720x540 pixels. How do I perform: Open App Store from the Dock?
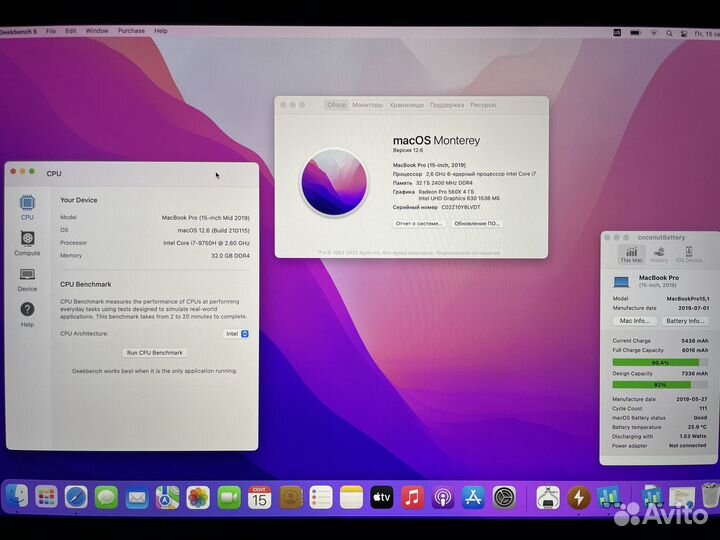click(x=473, y=497)
